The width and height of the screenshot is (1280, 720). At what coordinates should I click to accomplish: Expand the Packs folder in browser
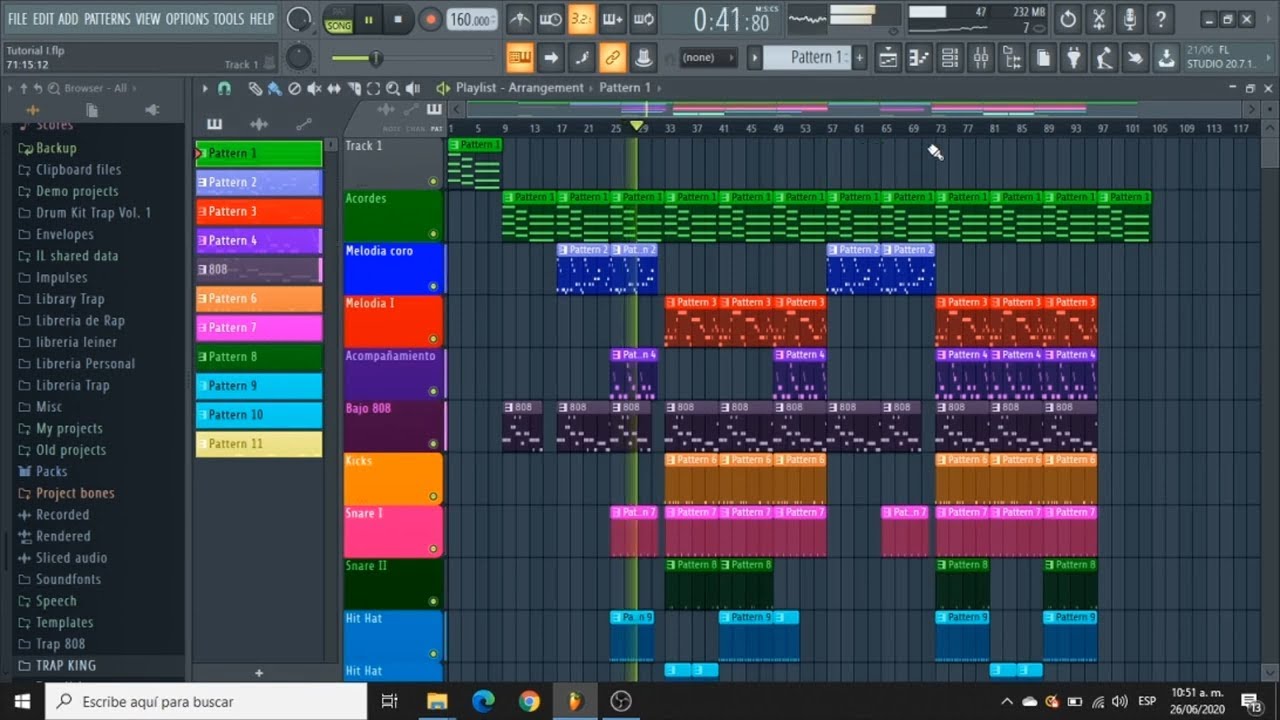51,471
